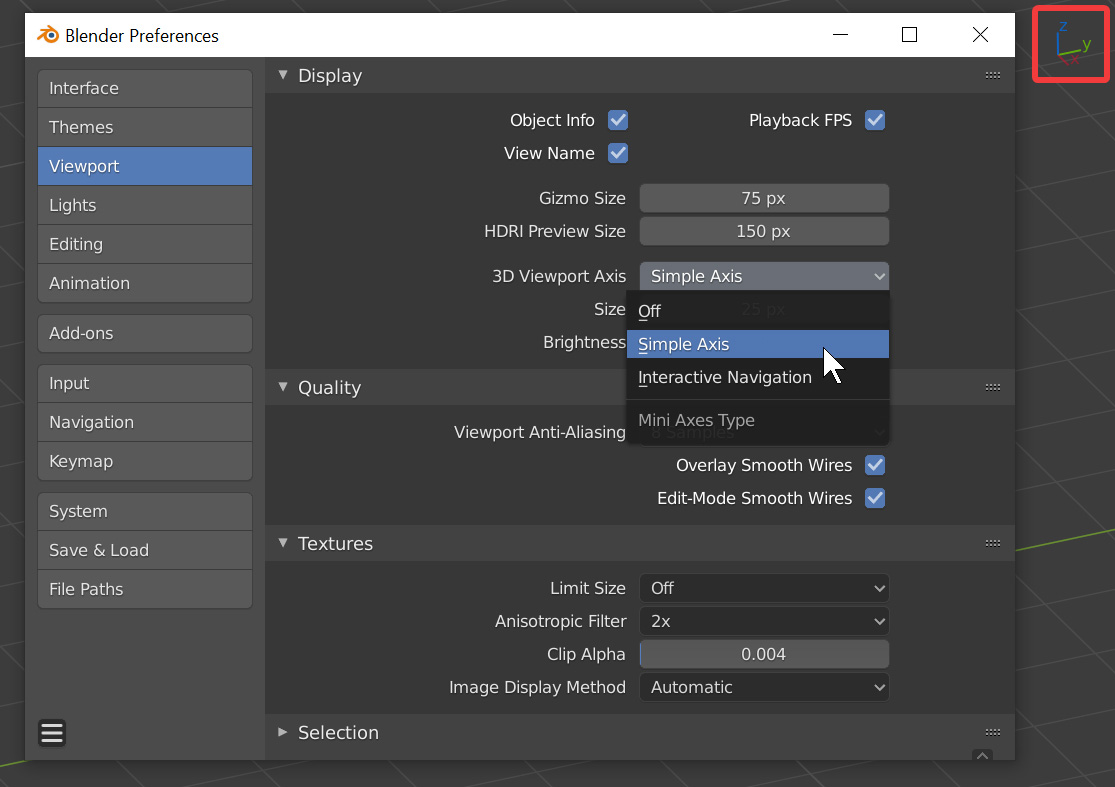Screen dimensions: 1115x787
Task: Click the Display section drag handle dots
Action: click(x=992, y=75)
